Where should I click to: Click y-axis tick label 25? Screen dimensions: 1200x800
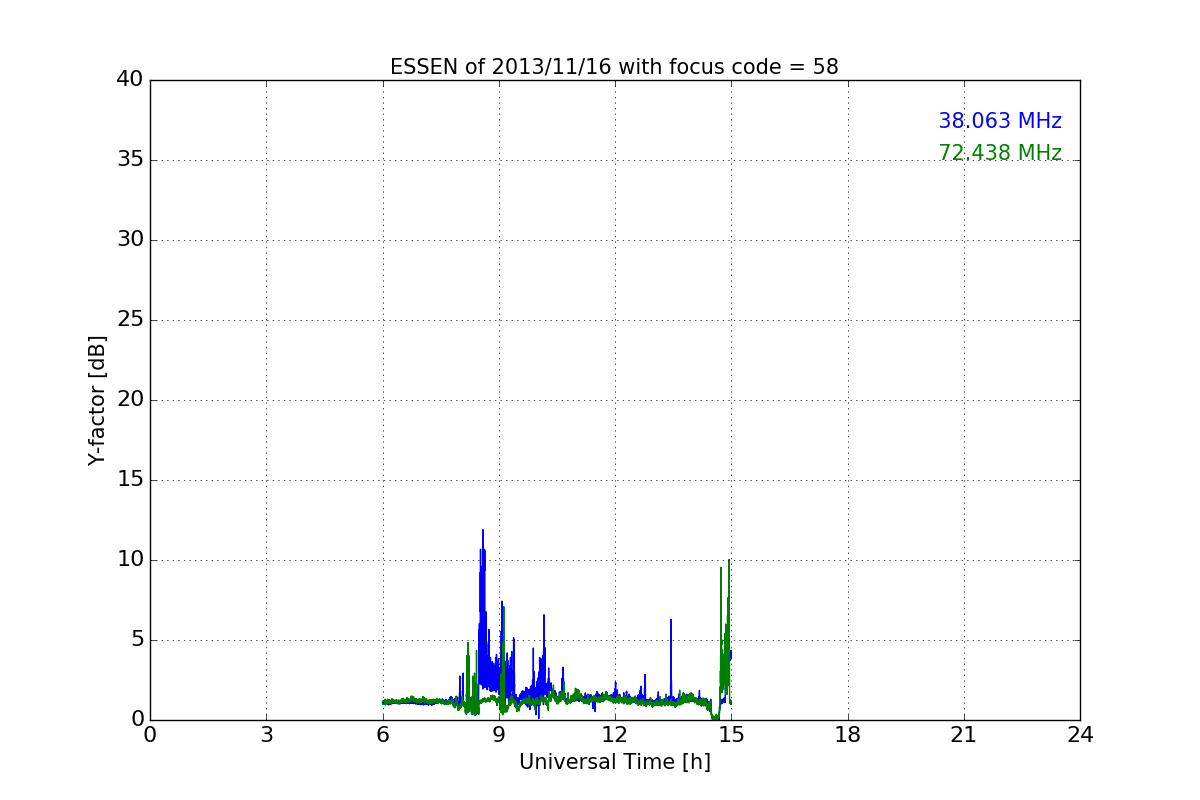tap(130, 320)
